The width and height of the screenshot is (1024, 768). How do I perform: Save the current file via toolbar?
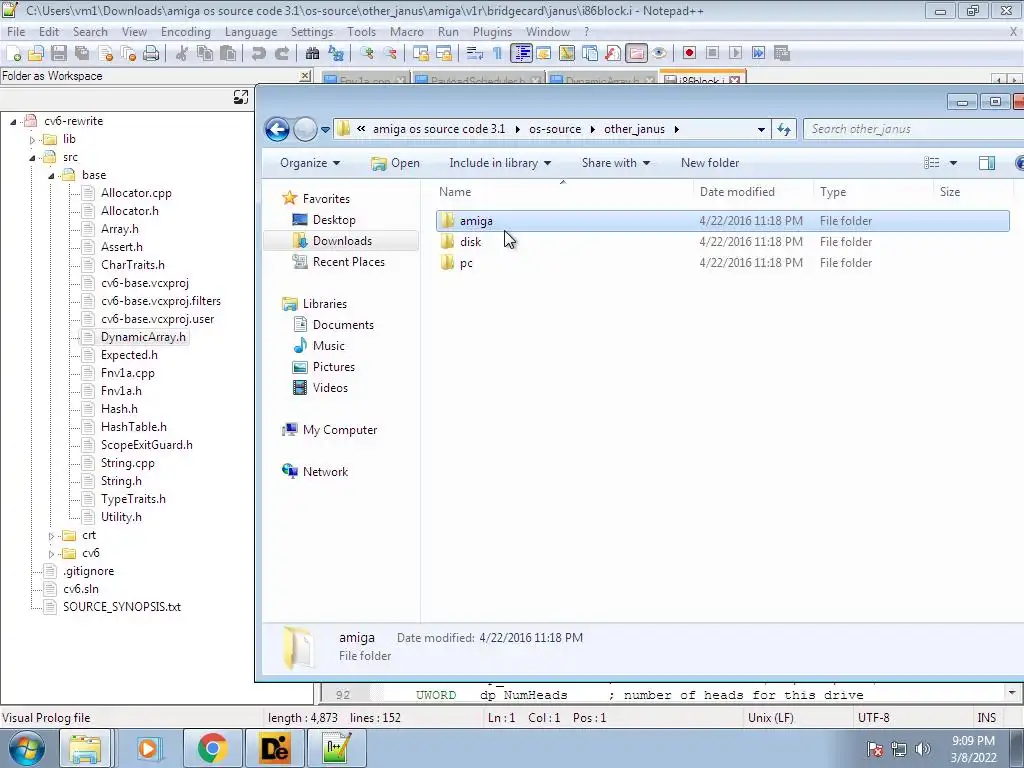click(x=59, y=54)
